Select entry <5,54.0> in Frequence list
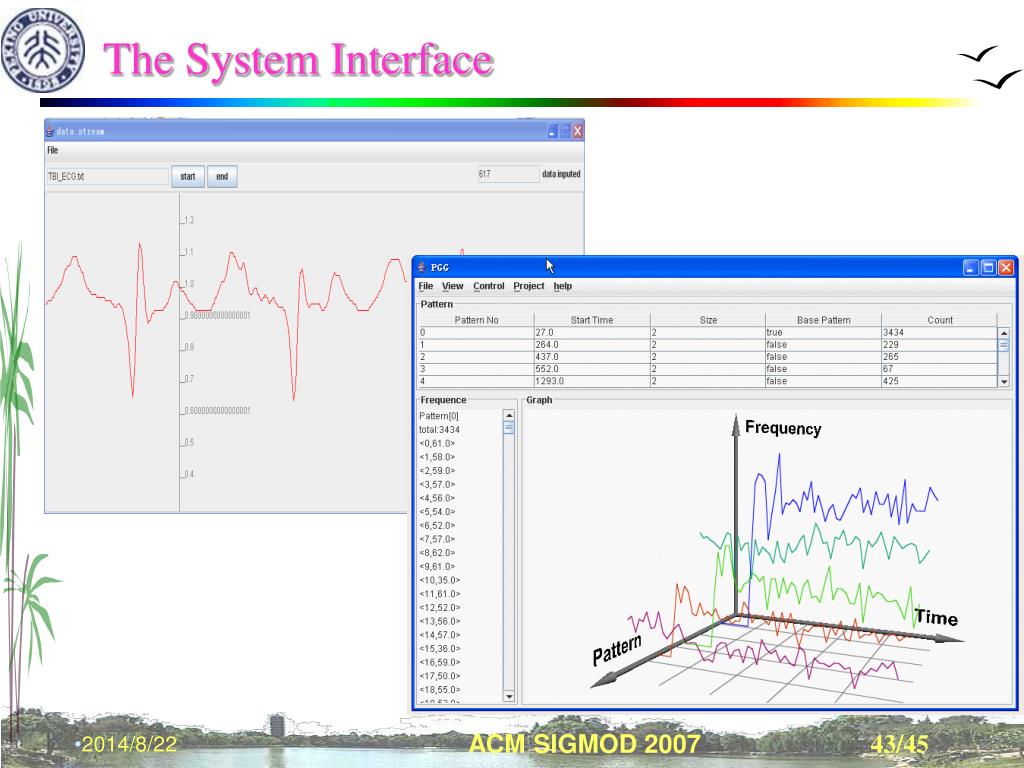This screenshot has height=768, width=1024. [437, 512]
